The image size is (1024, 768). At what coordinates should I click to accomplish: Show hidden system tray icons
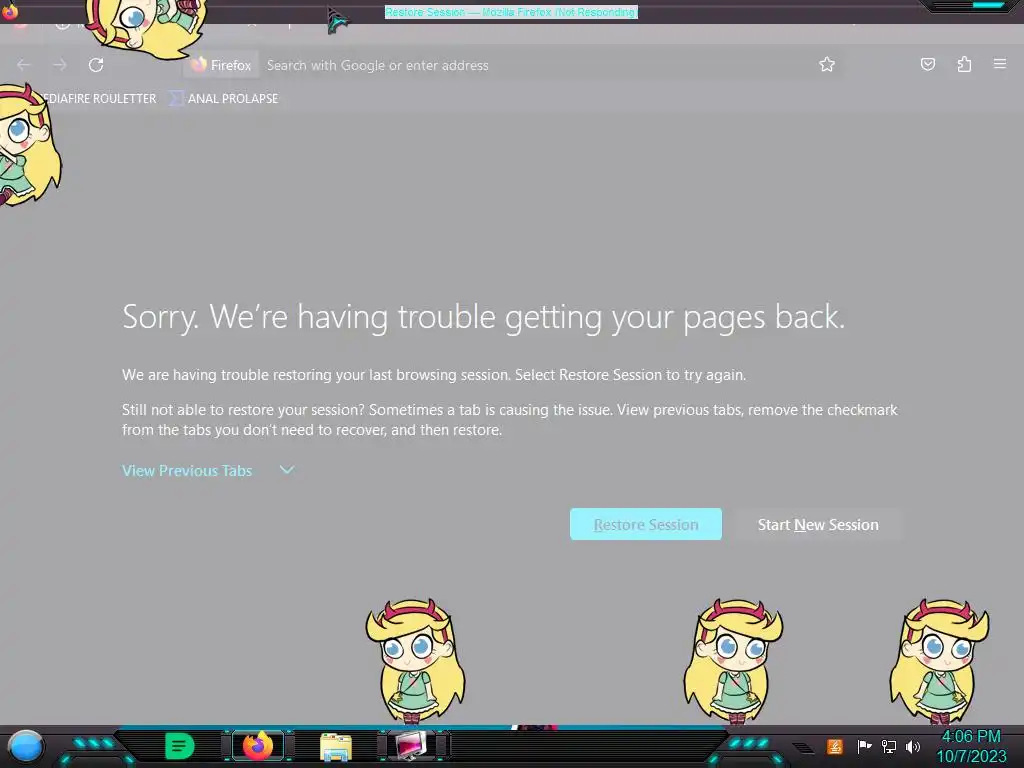803,747
